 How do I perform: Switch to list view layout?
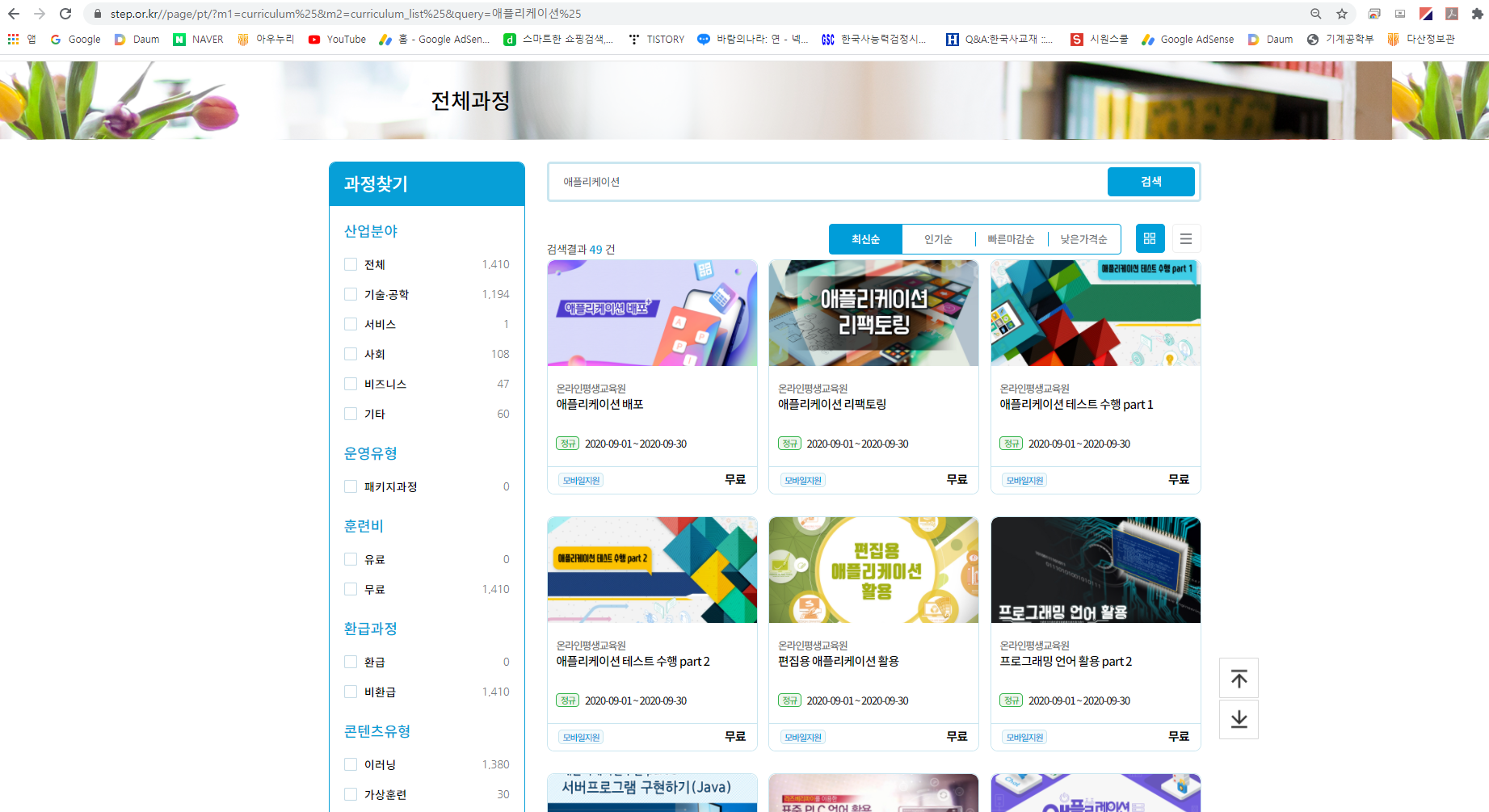point(1186,238)
